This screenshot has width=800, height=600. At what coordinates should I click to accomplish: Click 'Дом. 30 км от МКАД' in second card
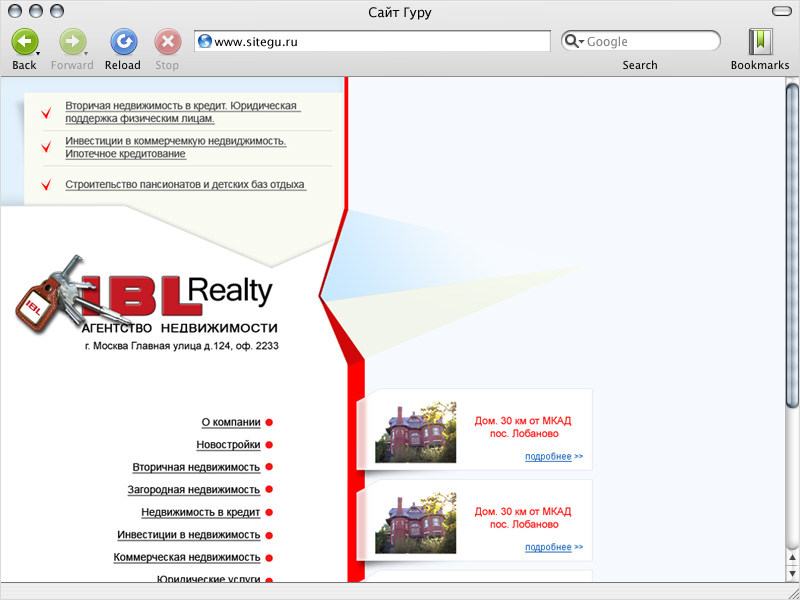click(523, 512)
